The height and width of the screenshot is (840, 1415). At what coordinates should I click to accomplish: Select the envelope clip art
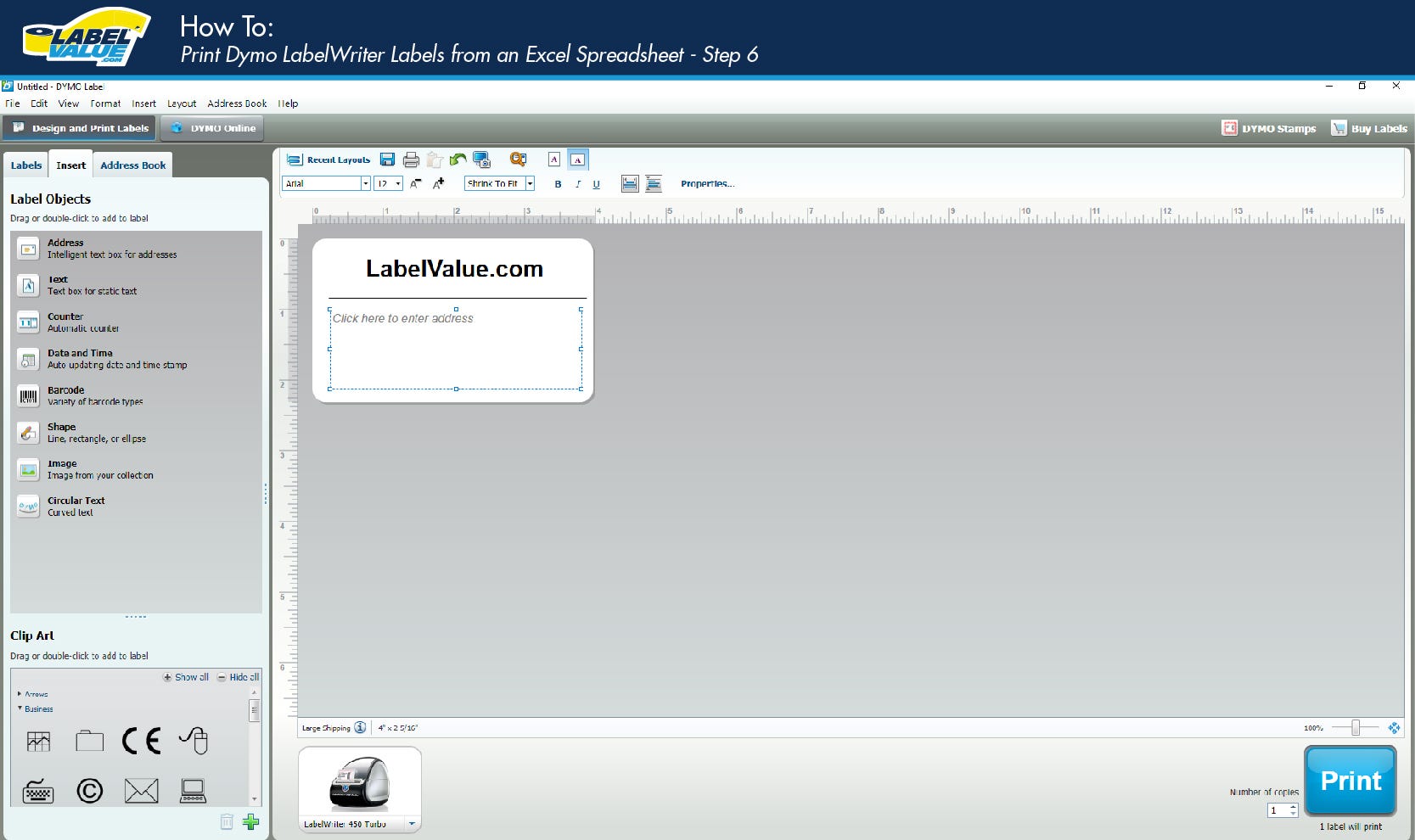(x=141, y=791)
